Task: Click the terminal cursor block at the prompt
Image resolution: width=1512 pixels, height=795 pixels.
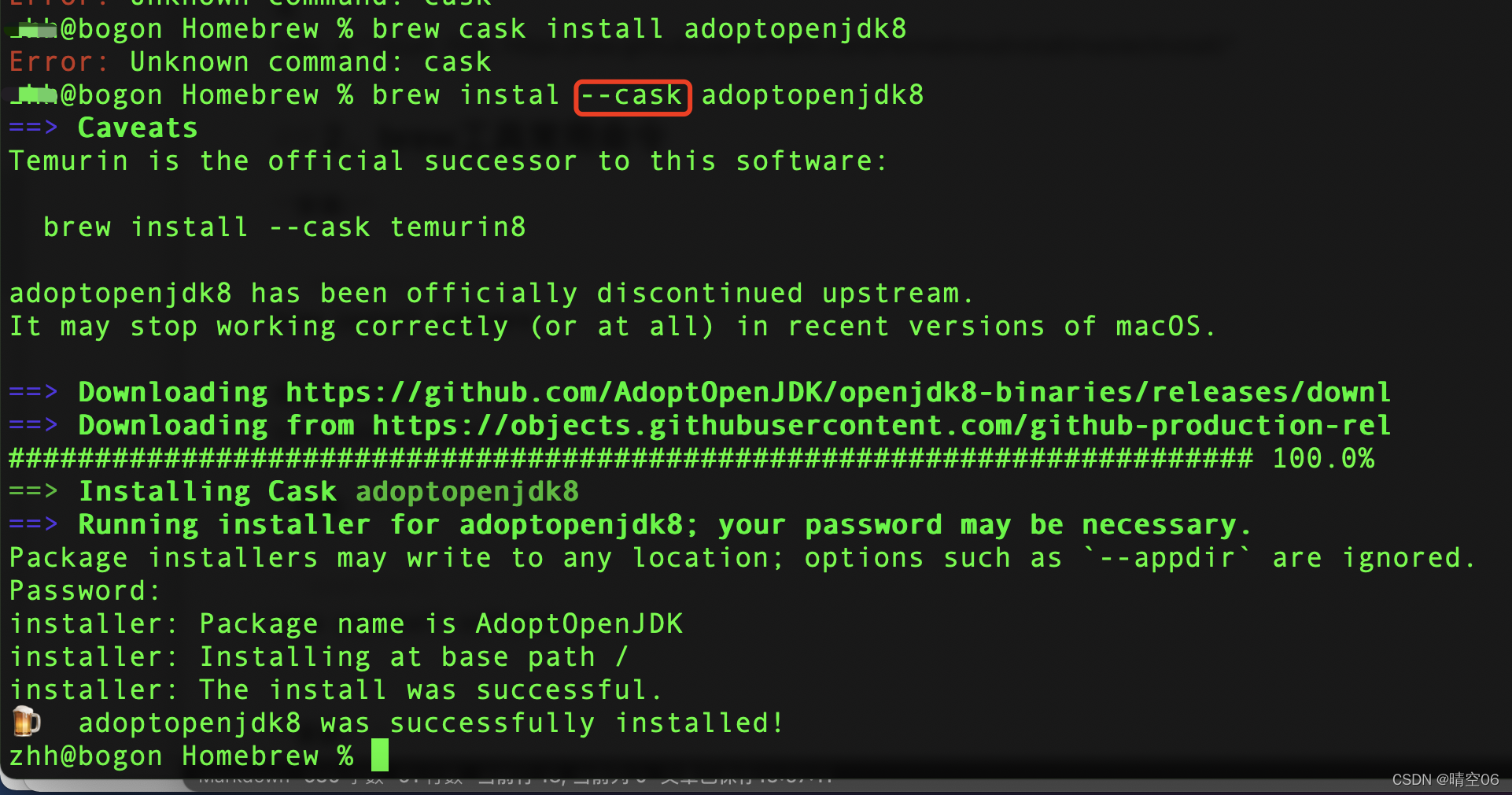Action: 380,755
